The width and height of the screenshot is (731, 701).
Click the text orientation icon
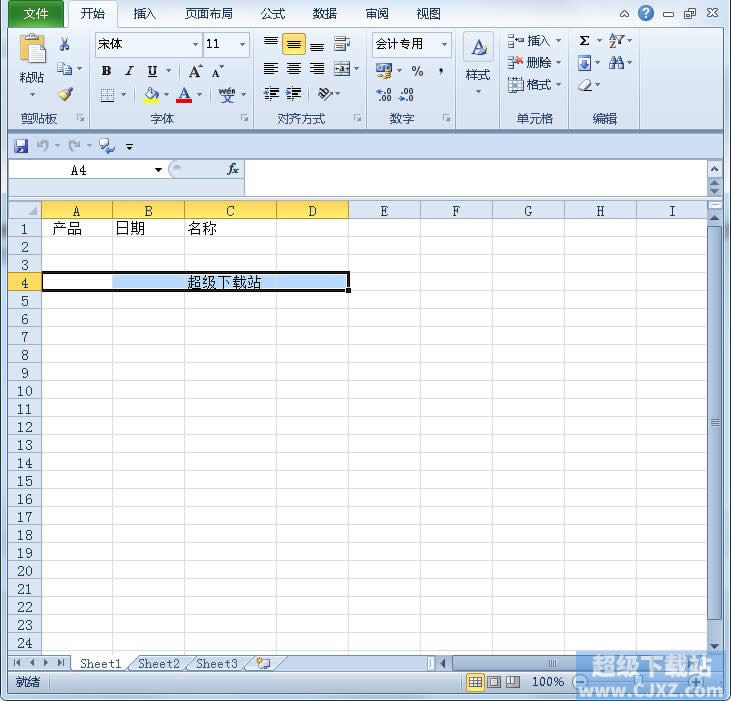coord(325,94)
